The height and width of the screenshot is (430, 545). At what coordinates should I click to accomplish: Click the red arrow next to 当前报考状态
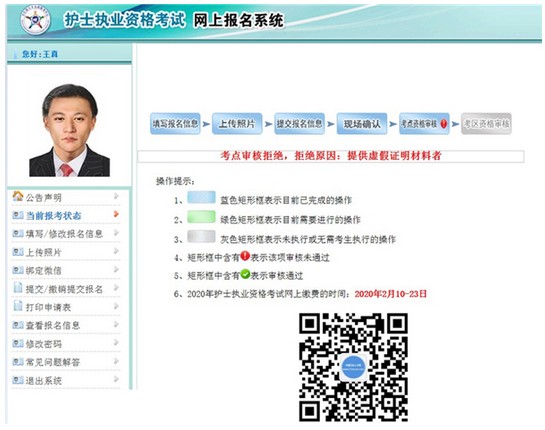click(116, 214)
